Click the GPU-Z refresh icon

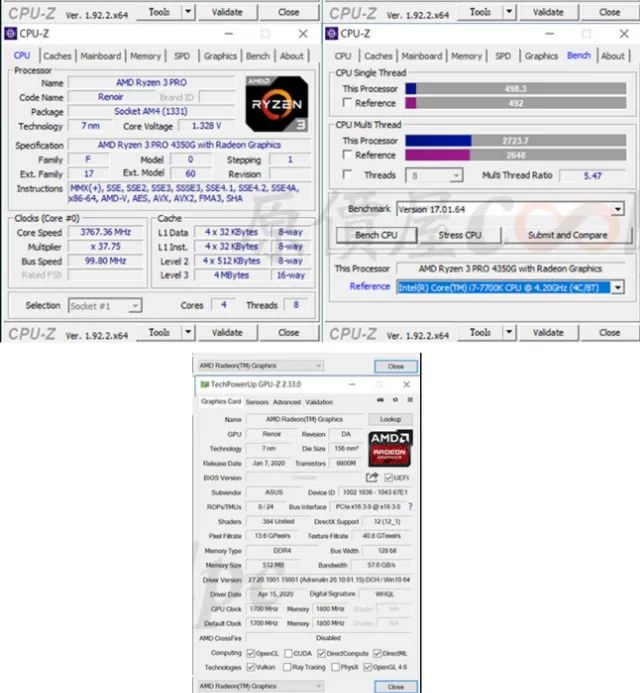point(395,400)
